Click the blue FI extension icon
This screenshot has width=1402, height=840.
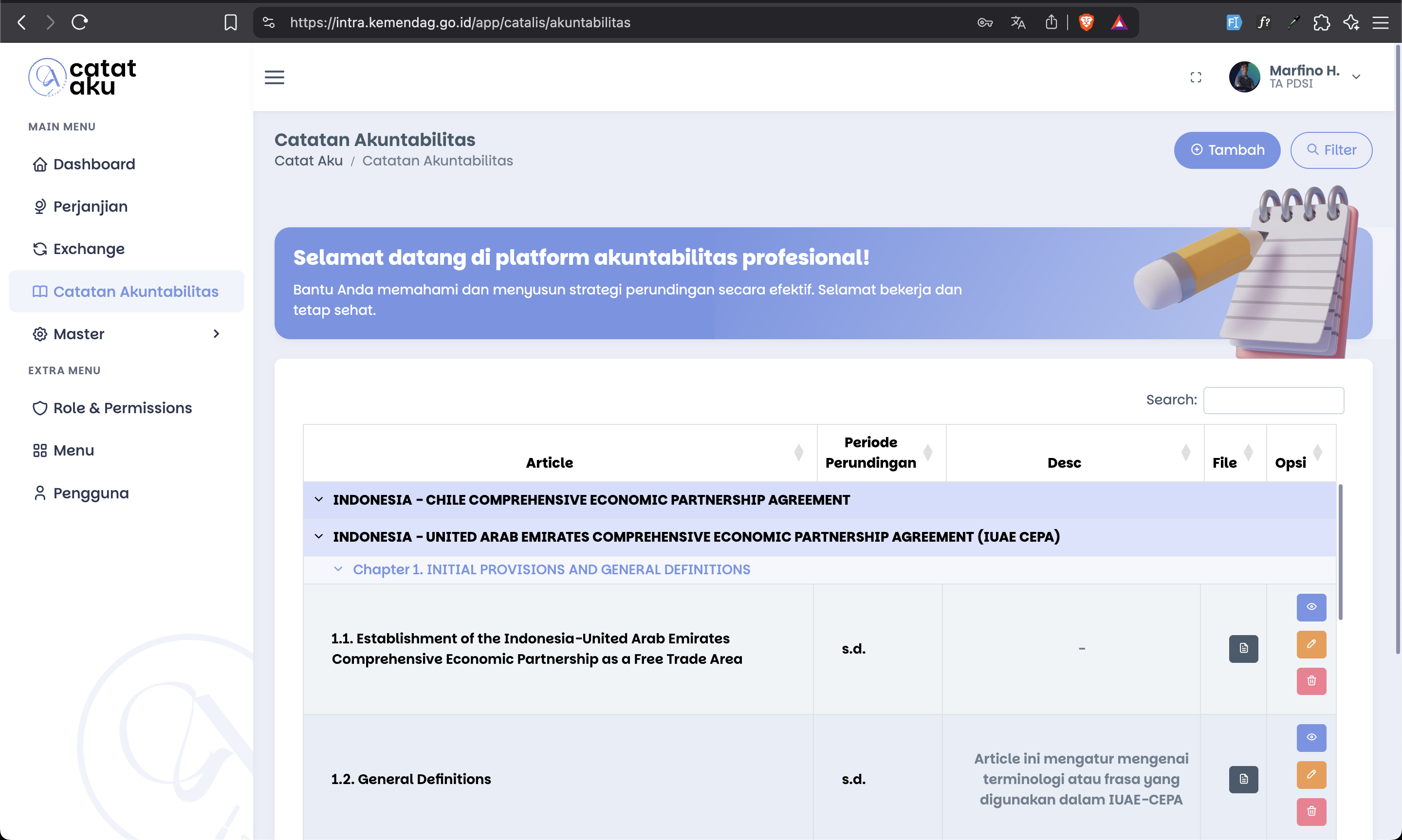tap(1234, 22)
